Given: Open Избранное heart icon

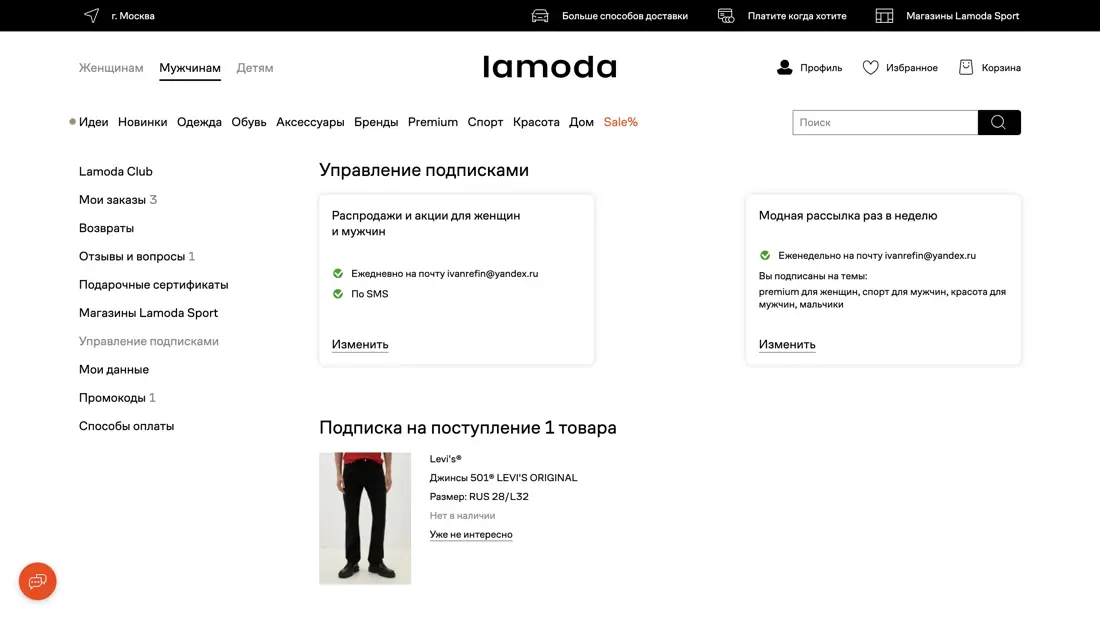Looking at the screenshot, I should coord(870,67).
